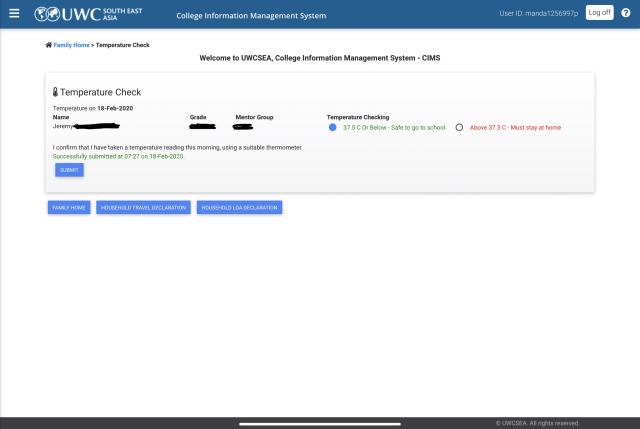Open the help question mark icon
This screenshot has height=429, width=640.
tap(626, 13)
